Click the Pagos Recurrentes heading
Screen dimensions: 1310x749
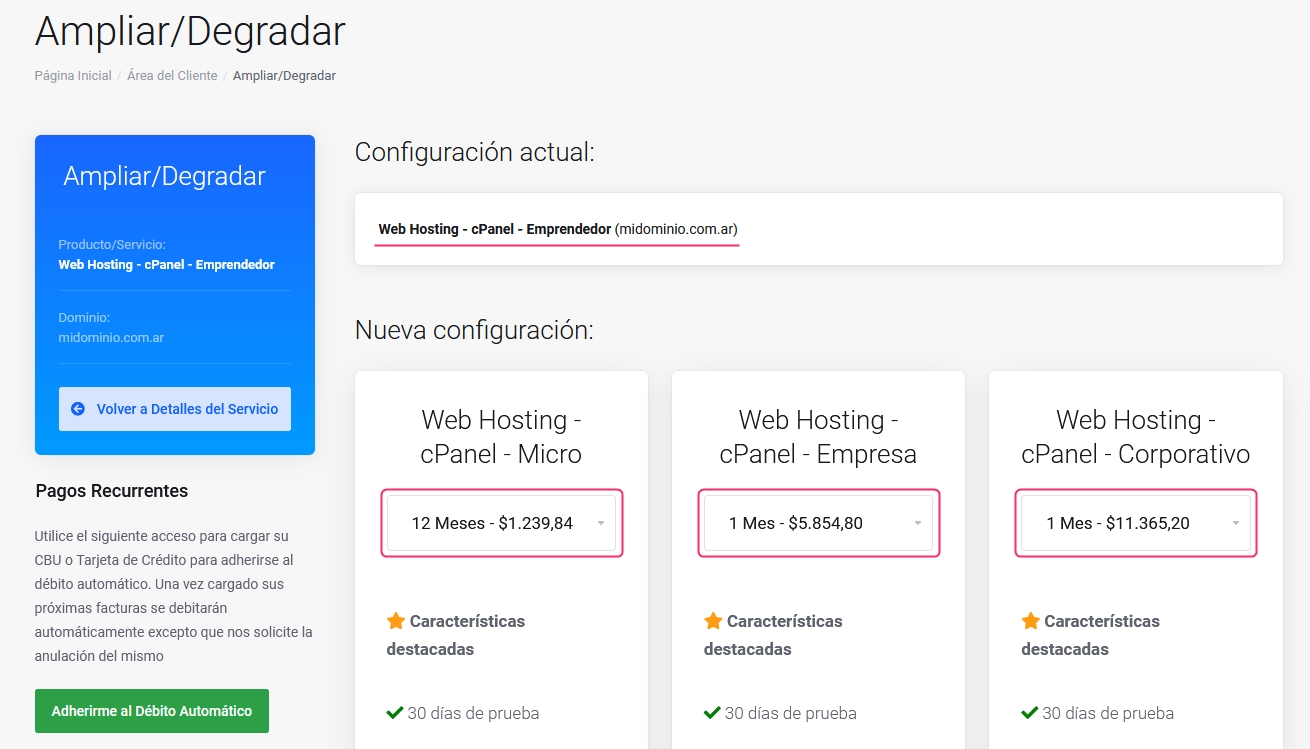click(x=112, y=491)
